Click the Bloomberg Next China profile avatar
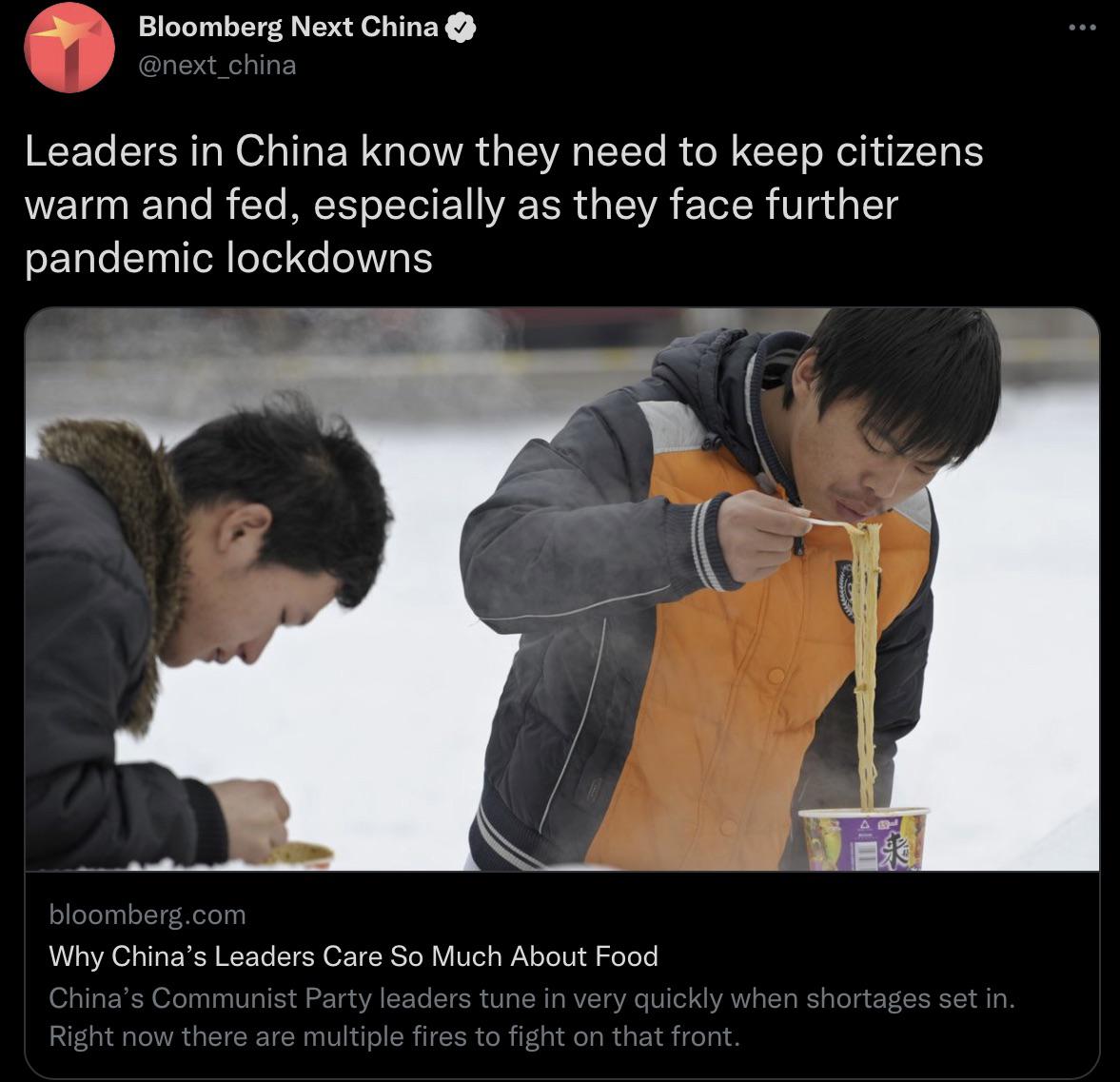The height and width of the screenshot is (1082, 1120). click(69, 48)
